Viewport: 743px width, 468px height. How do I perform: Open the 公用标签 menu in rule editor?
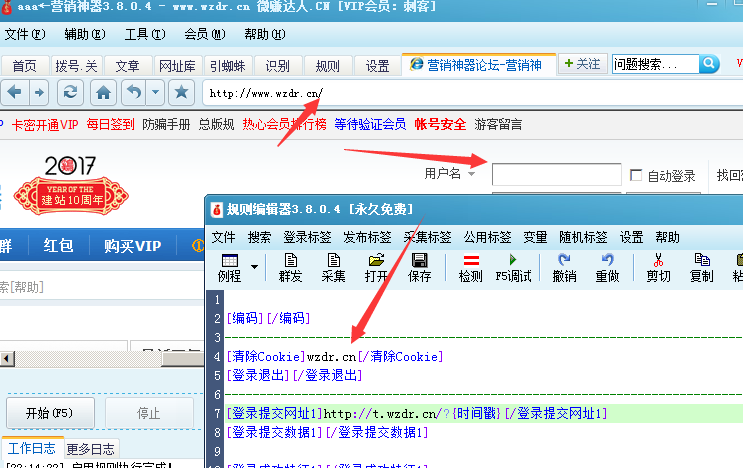click(487, 237)
